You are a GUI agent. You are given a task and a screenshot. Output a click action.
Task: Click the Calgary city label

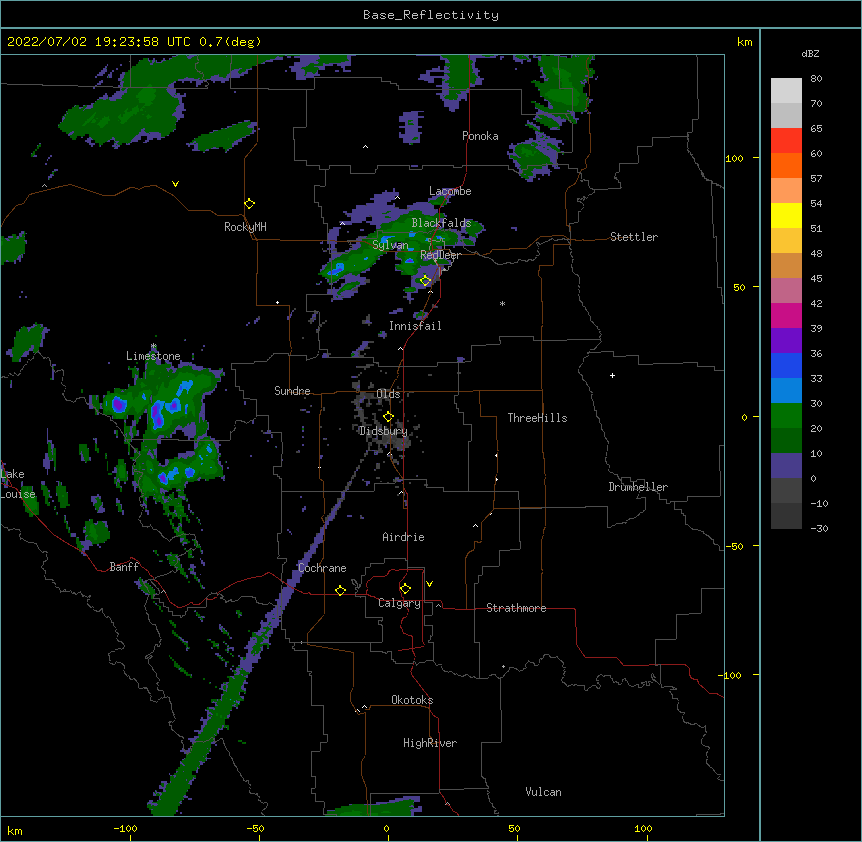tap(399, 603)
